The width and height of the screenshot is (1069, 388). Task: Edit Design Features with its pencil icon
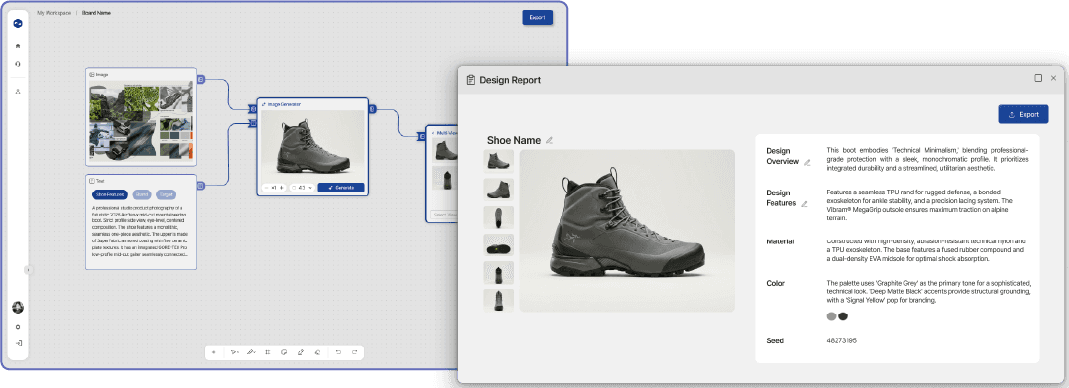(804, 203)
